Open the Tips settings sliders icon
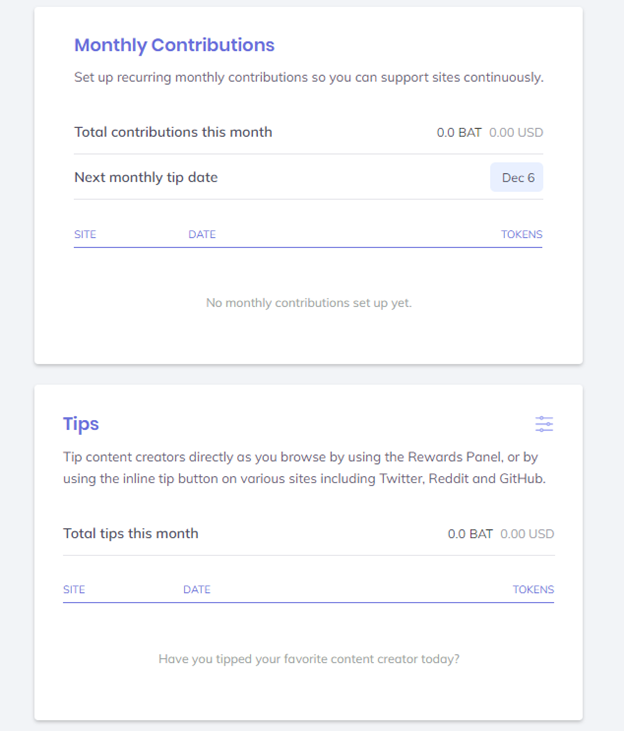This screenshot has width=624, height=731. point(544,424)
